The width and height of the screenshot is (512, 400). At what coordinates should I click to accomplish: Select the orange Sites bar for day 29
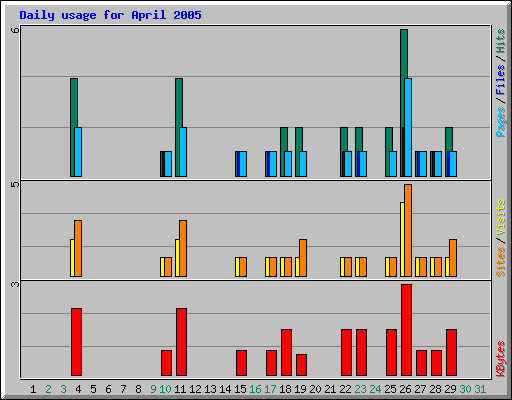click(x=453, y=258)
